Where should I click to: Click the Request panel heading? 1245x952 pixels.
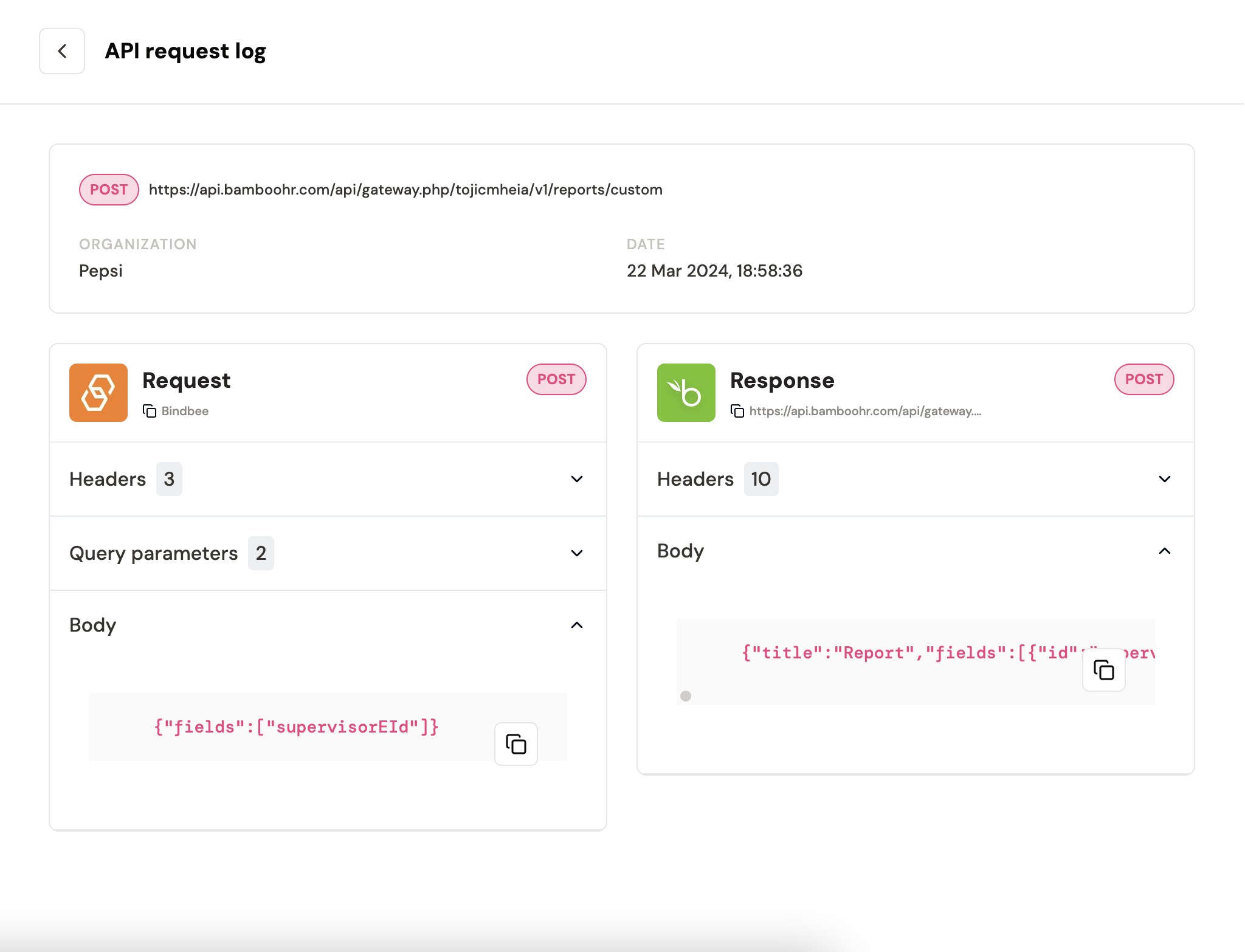coord(186,381)
